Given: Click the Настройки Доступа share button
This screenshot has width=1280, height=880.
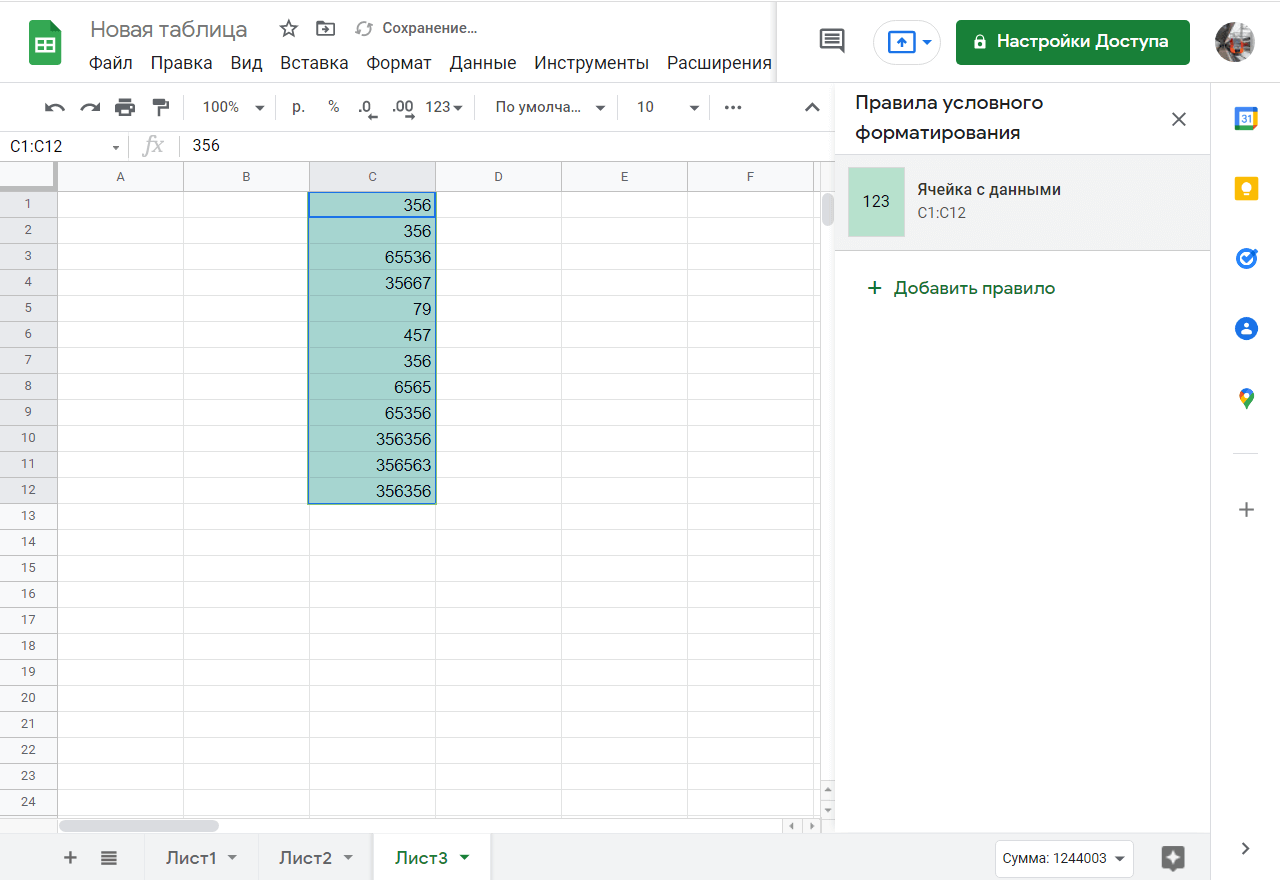Looking at the screenshot, I should point(1072,42).
